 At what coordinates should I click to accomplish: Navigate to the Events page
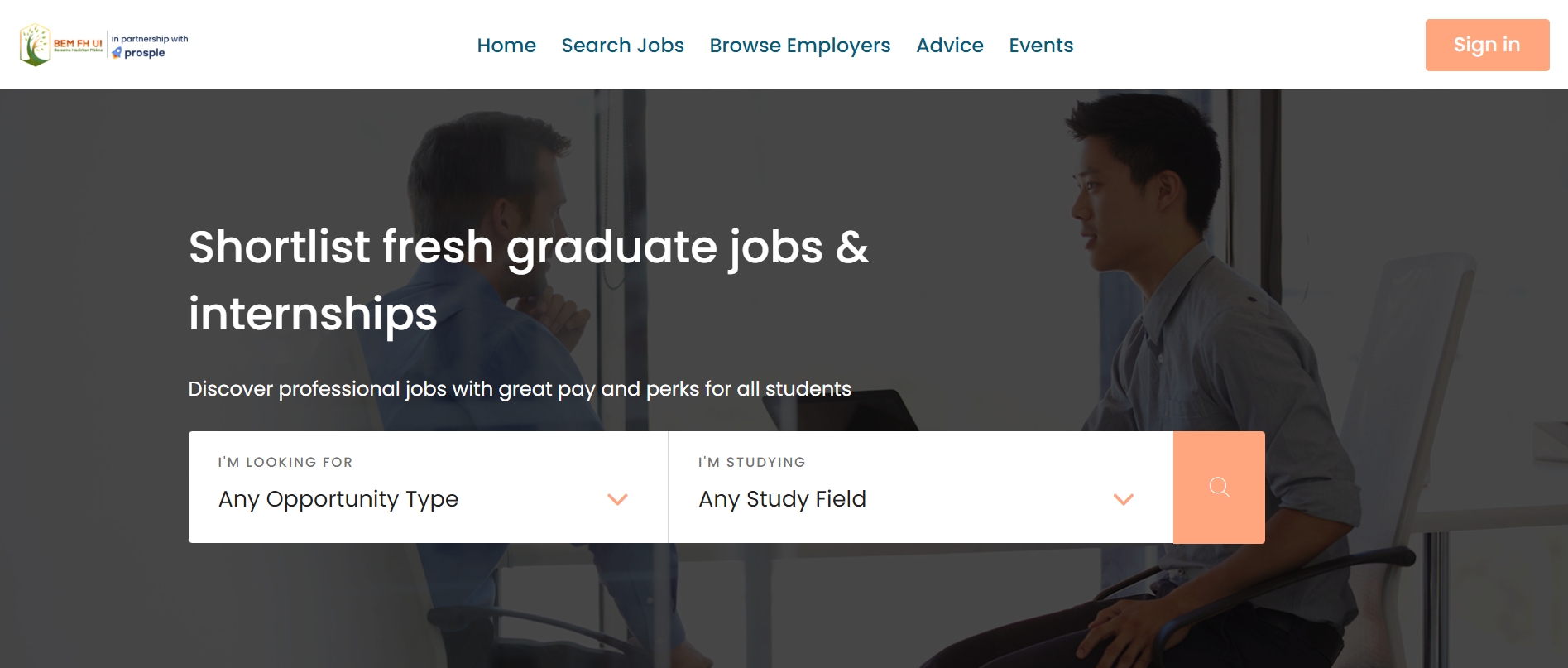click(x=1040, y=46)
